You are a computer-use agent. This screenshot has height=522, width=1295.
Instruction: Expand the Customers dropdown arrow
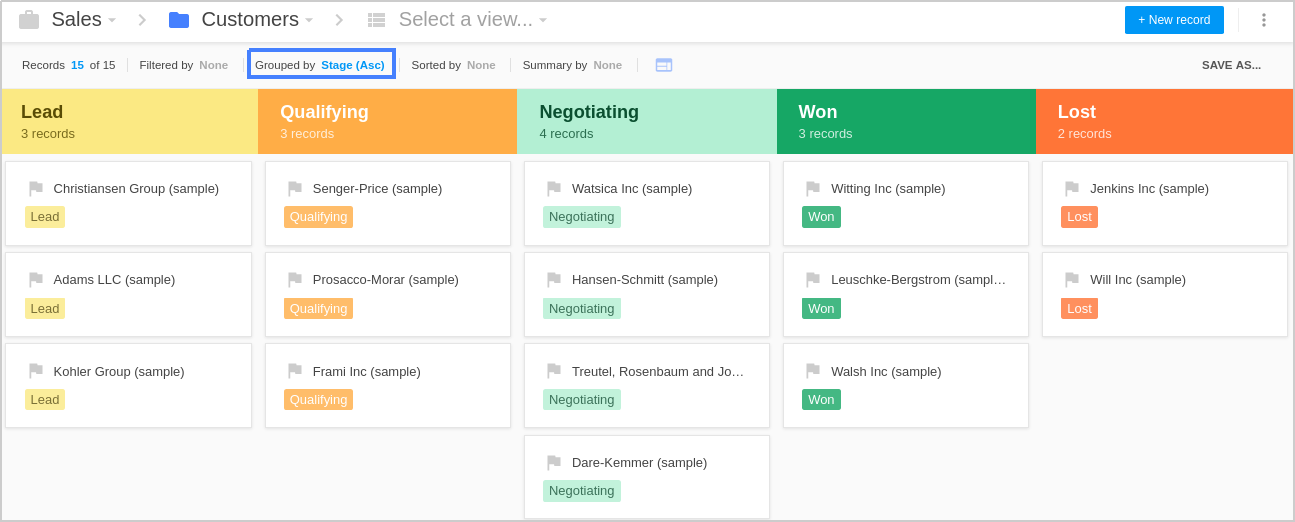pos(309,20)
